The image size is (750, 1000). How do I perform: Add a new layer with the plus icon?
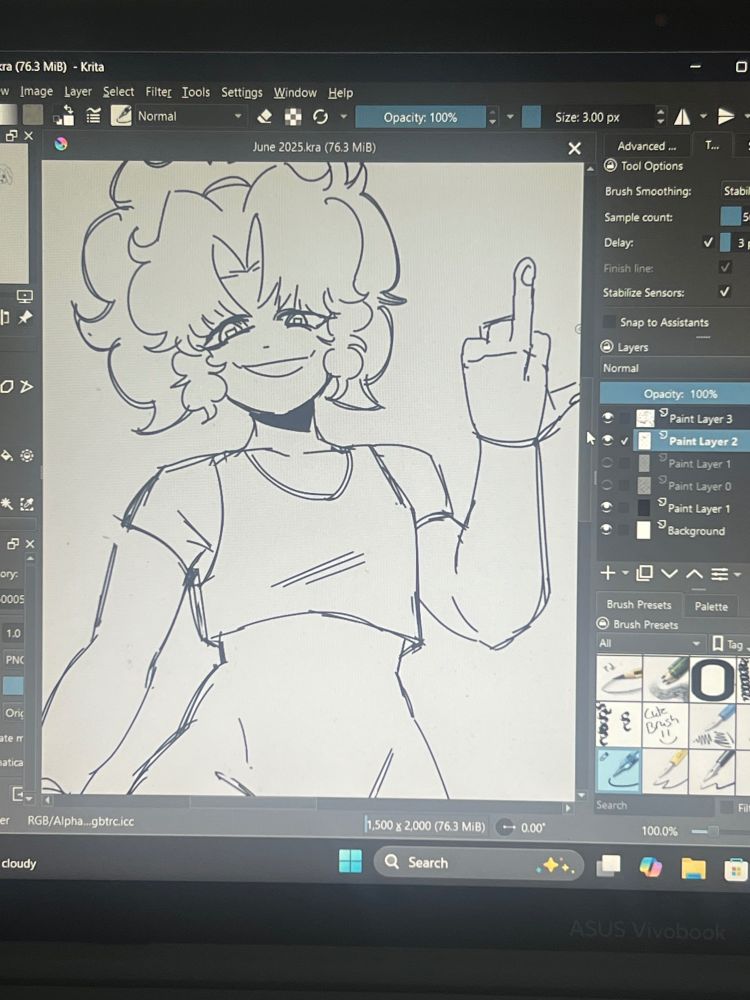[608, 573]
